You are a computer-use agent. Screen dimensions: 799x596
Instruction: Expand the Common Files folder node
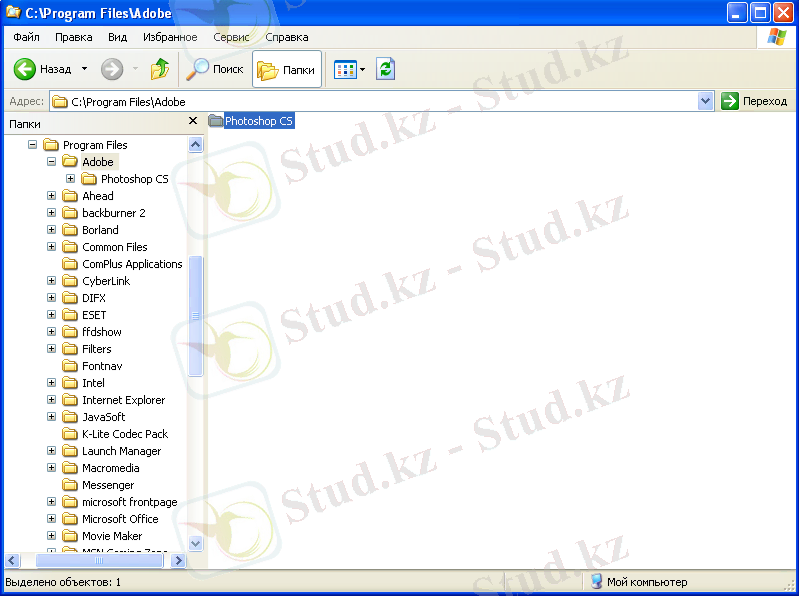[x=51, y=247]
